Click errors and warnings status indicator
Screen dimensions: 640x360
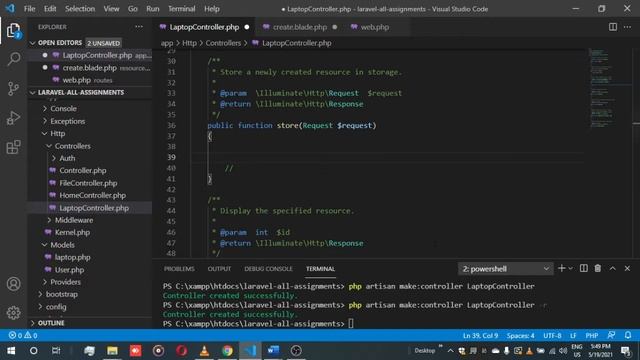tap(23, 336)
